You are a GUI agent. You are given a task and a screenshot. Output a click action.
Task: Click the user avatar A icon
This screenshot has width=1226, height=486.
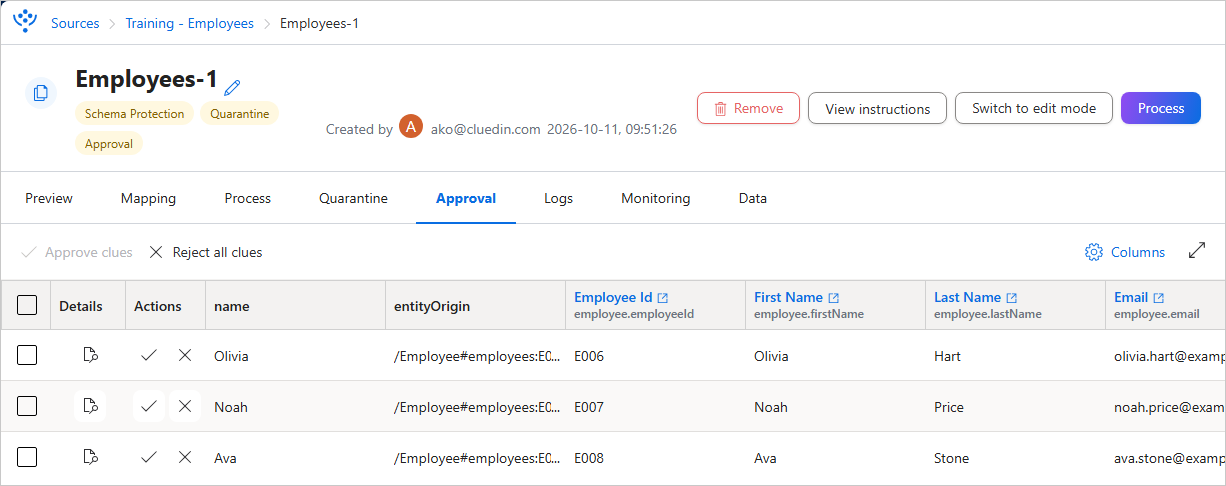pyautogui.click(x=411, y=128)
